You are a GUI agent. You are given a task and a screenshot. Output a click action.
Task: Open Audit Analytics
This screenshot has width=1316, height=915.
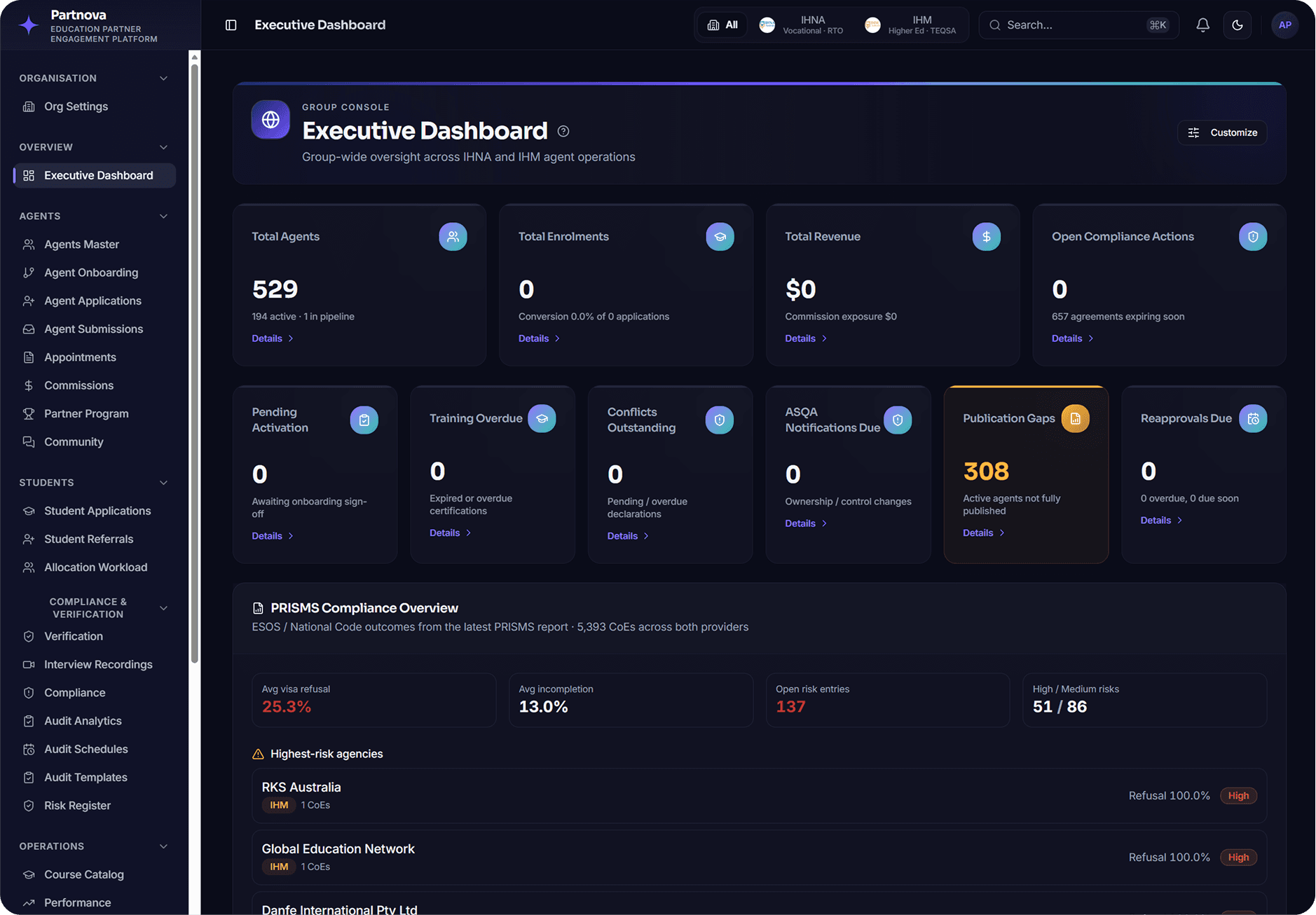[94, 721]
